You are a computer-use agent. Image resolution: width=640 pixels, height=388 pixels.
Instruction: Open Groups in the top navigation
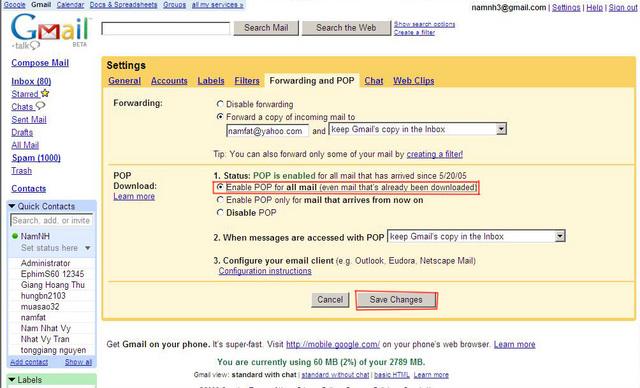point(174,5)
